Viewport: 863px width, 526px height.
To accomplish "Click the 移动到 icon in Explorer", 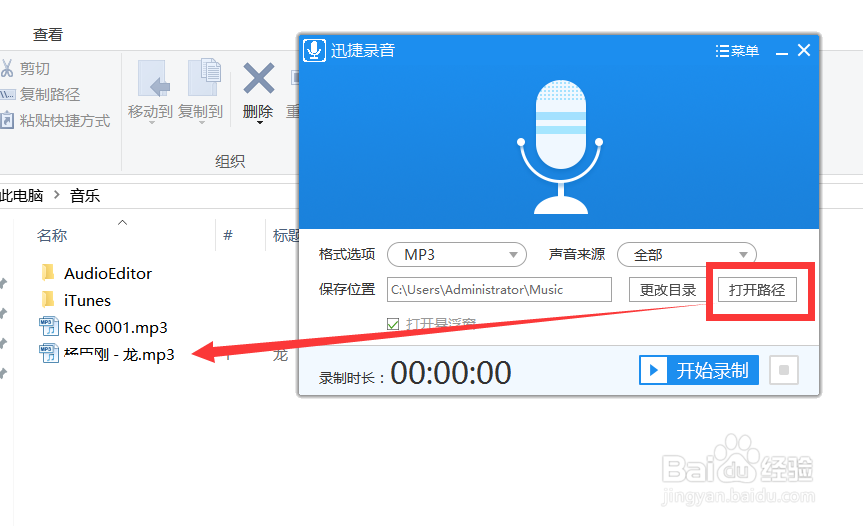I will [152, 79].
